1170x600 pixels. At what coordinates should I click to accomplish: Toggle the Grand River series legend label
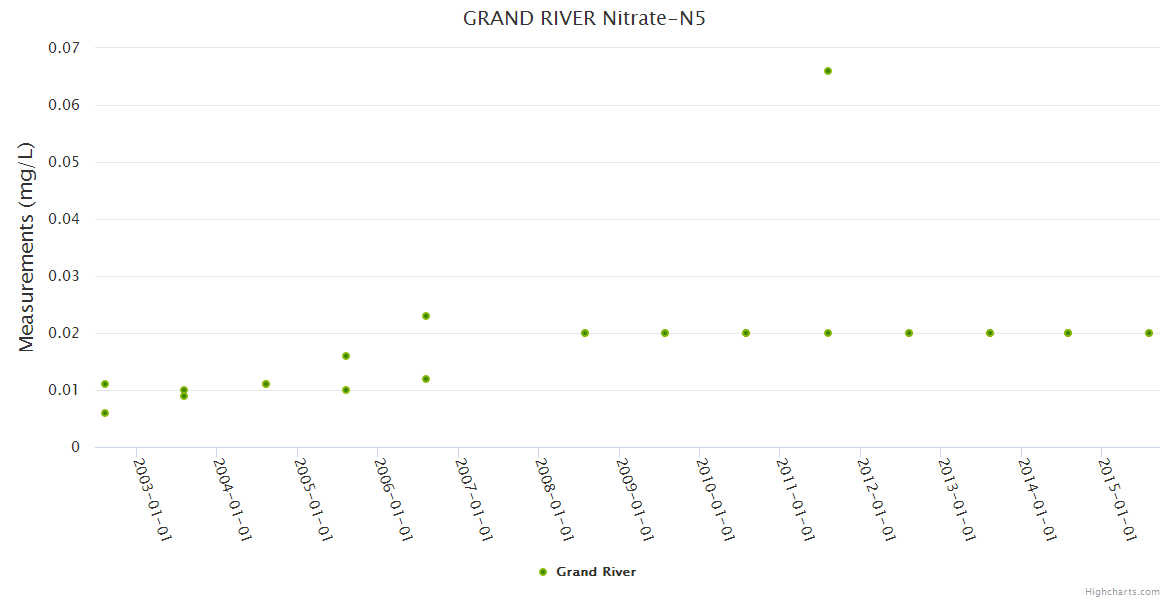pos(596,572)
